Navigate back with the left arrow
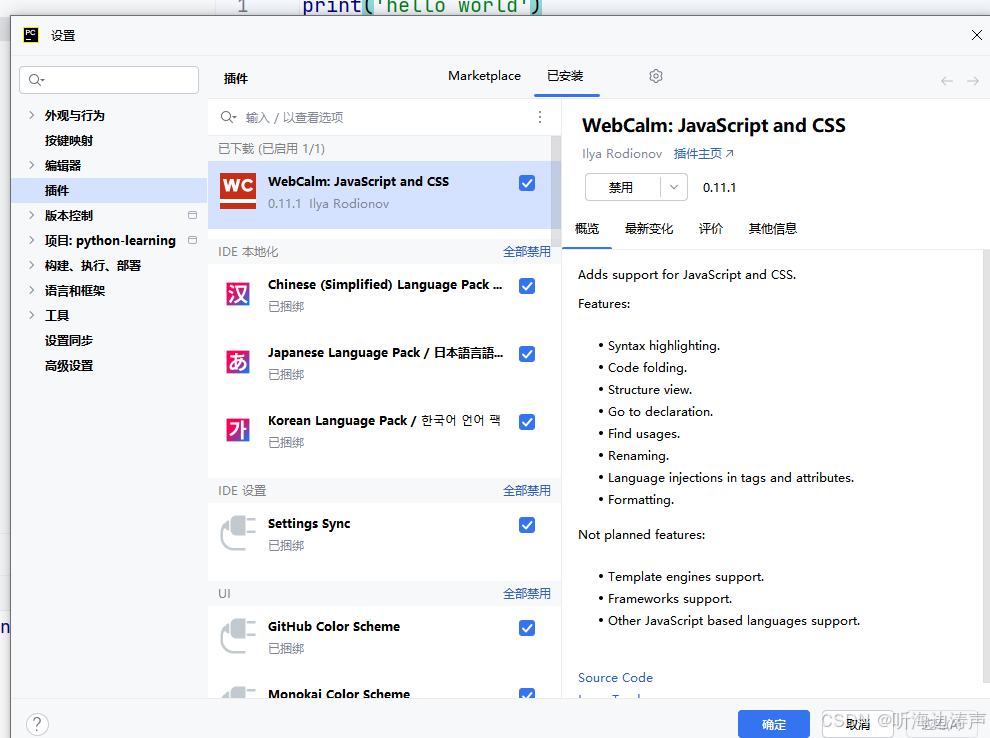Image resolution: width=990 pixels, height=738 pixels. pyautogui.click(x=946, y=81)
